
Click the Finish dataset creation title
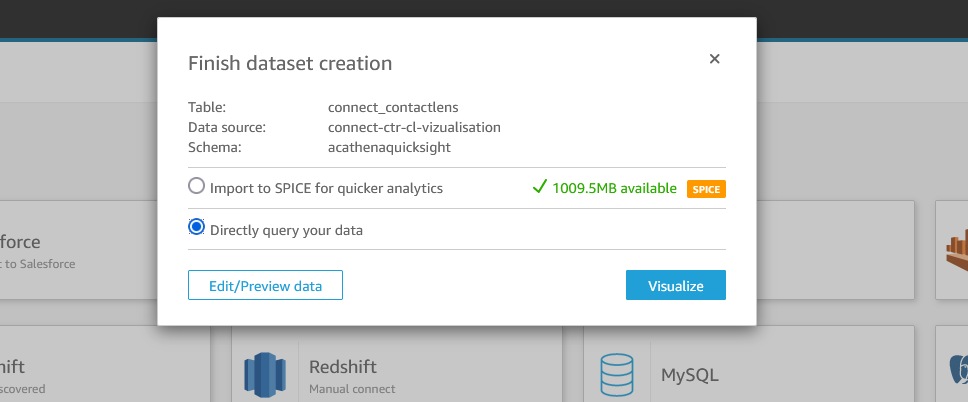tap(290, 63)
